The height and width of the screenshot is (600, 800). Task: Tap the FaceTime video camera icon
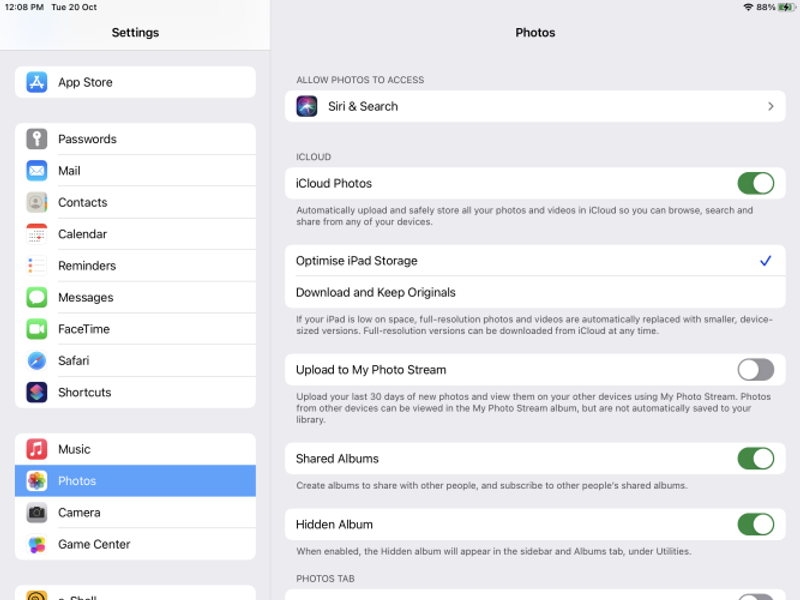click(37, 329)
